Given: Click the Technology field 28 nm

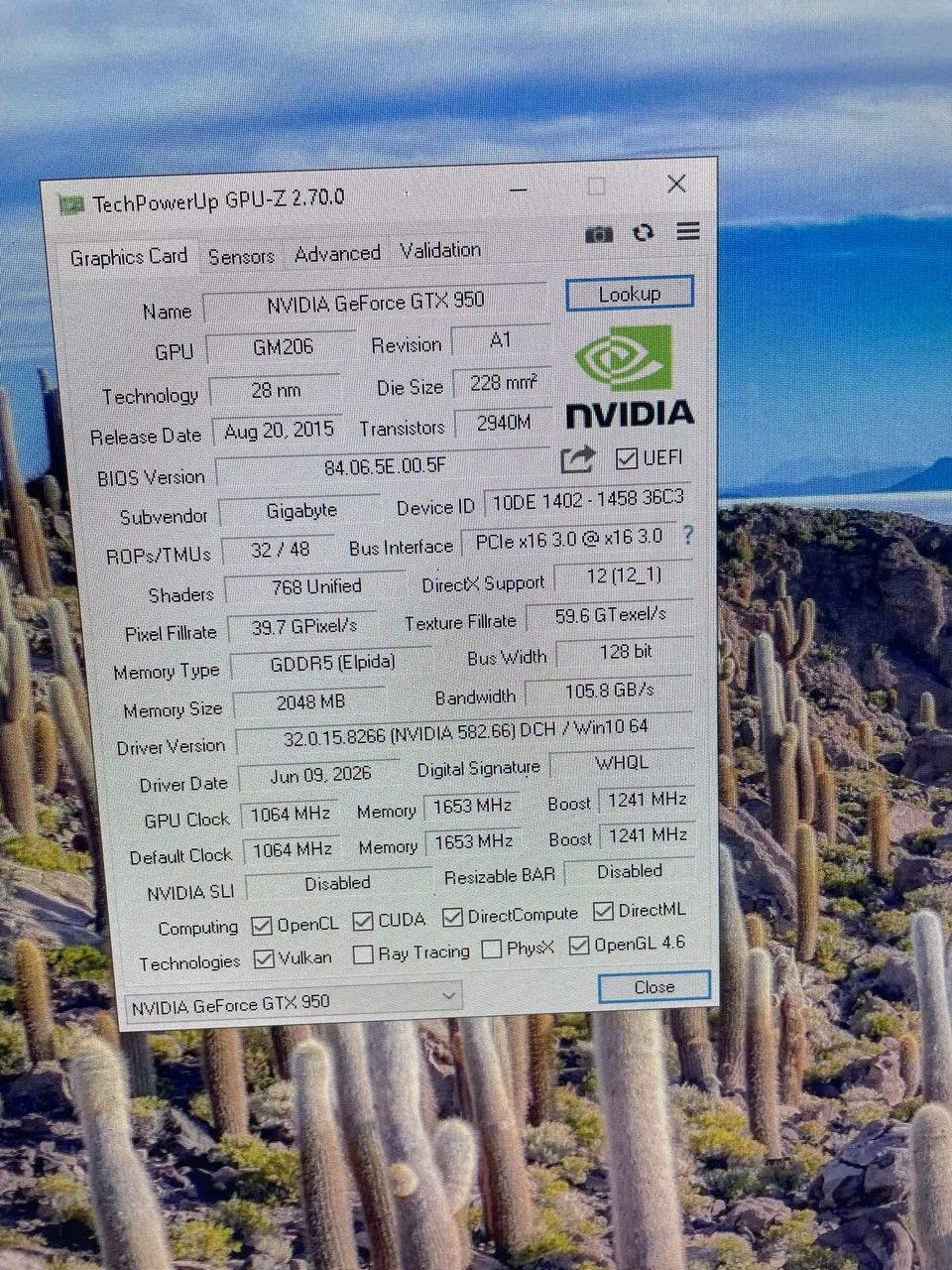Looking at the screenshot, I should [x=275, y=390].
